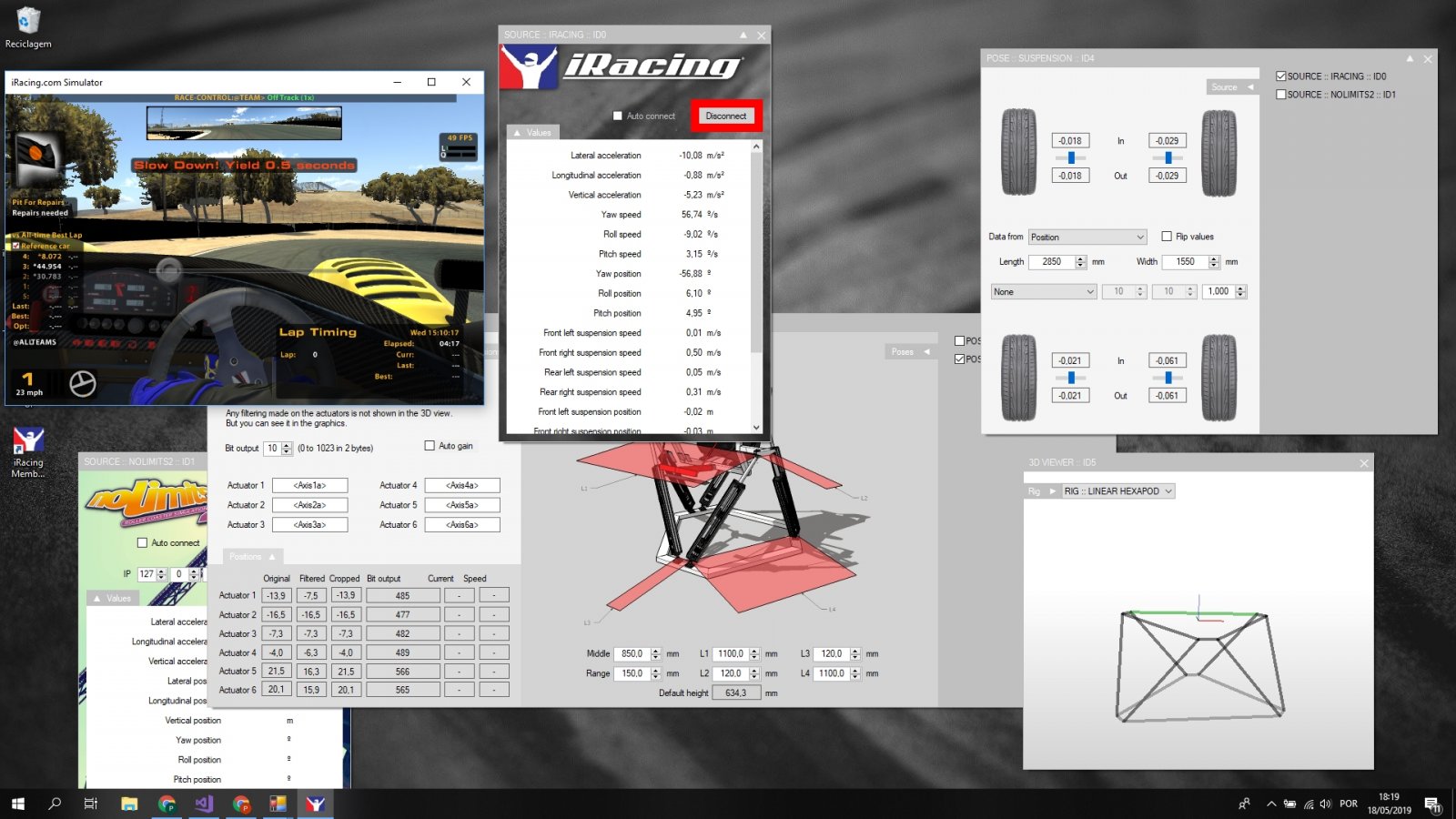Open File Explorer from the taskbar

(x=129, y=804)
